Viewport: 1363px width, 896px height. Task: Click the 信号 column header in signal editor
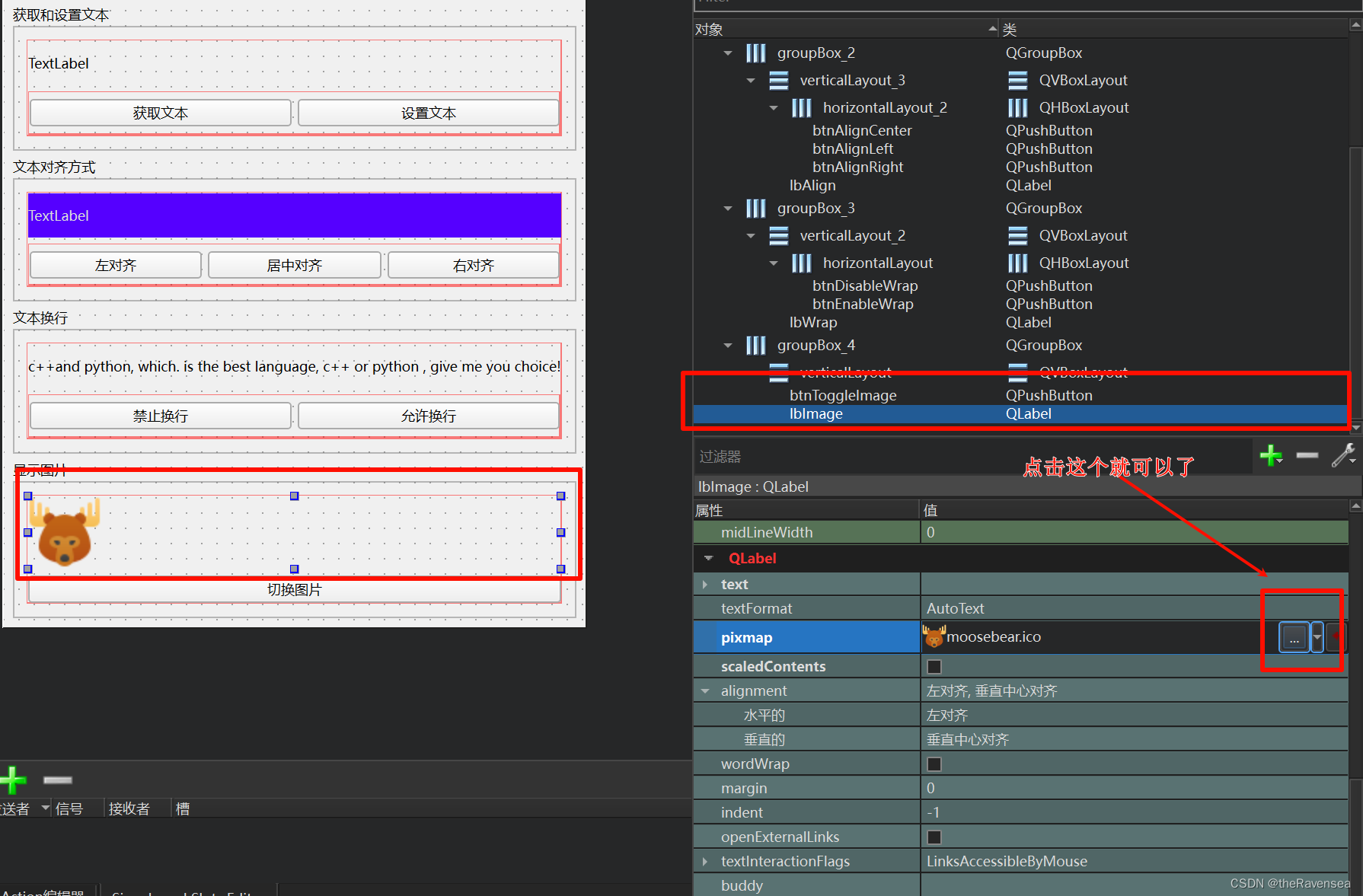(x=78, y=808)
